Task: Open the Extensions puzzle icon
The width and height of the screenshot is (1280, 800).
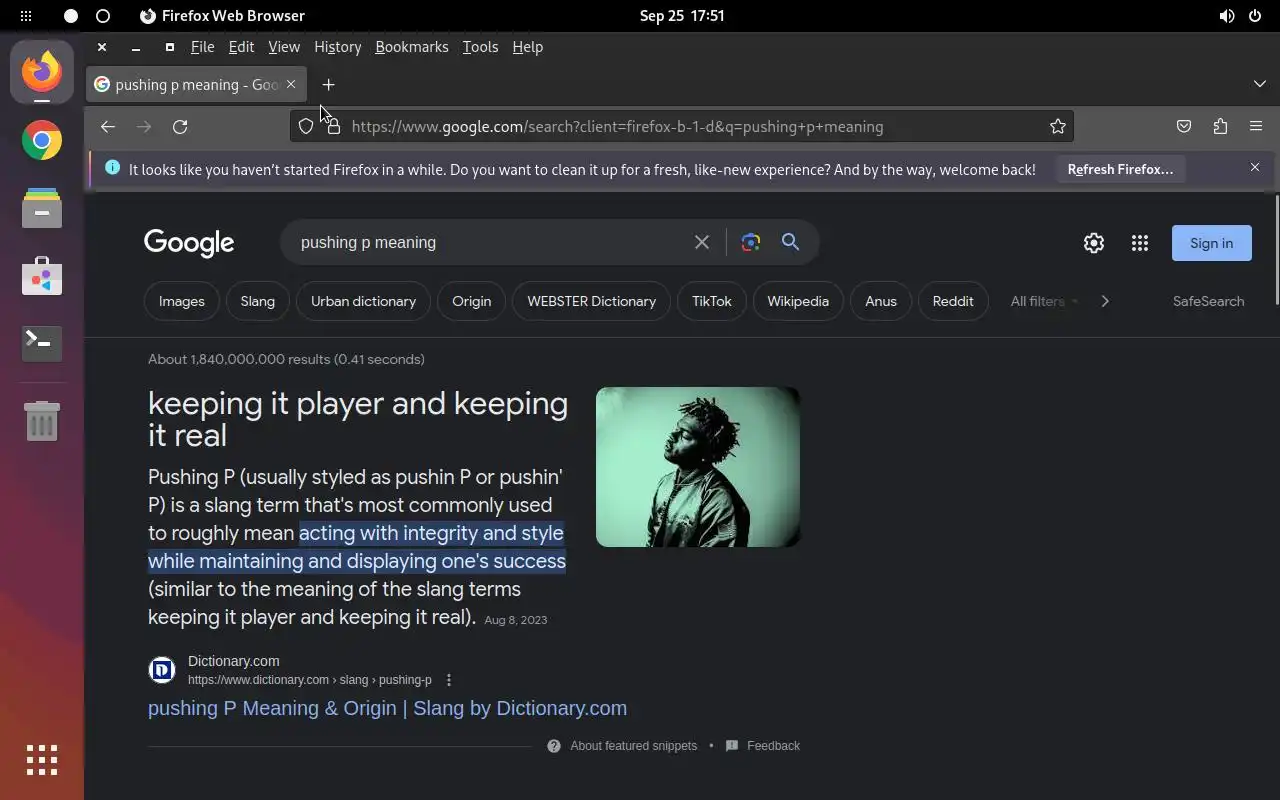Action: tap(1220, 127)
